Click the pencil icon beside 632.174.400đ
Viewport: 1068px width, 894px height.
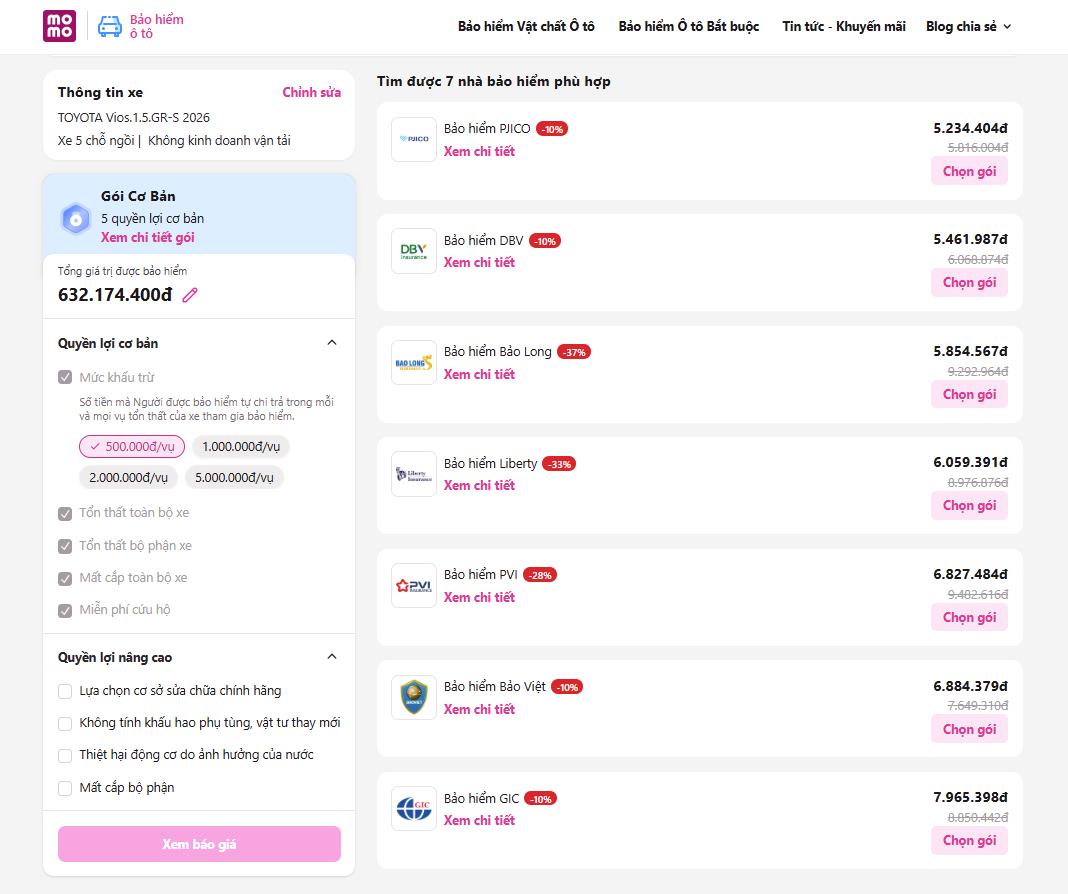click(x=190, y=295)
